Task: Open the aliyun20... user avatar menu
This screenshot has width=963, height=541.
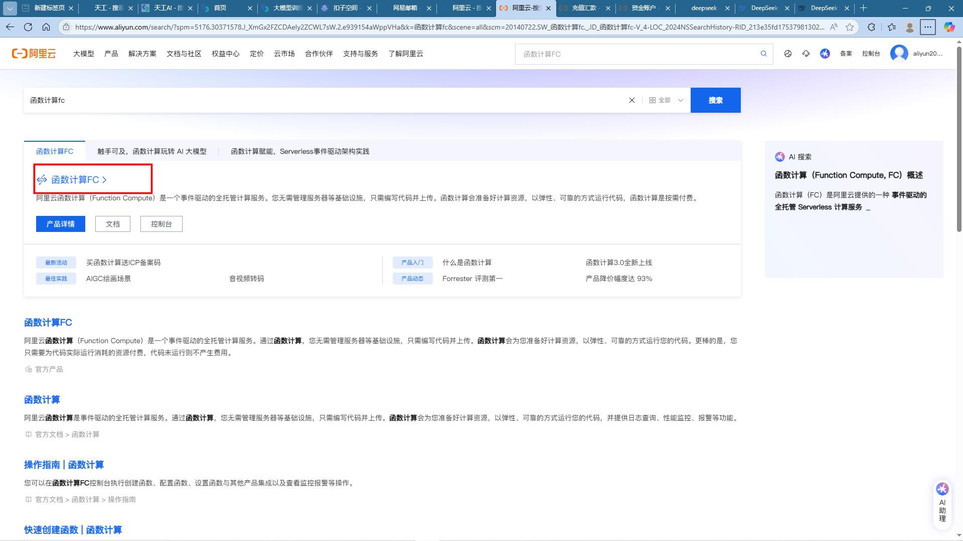Action: pos(899,53)
